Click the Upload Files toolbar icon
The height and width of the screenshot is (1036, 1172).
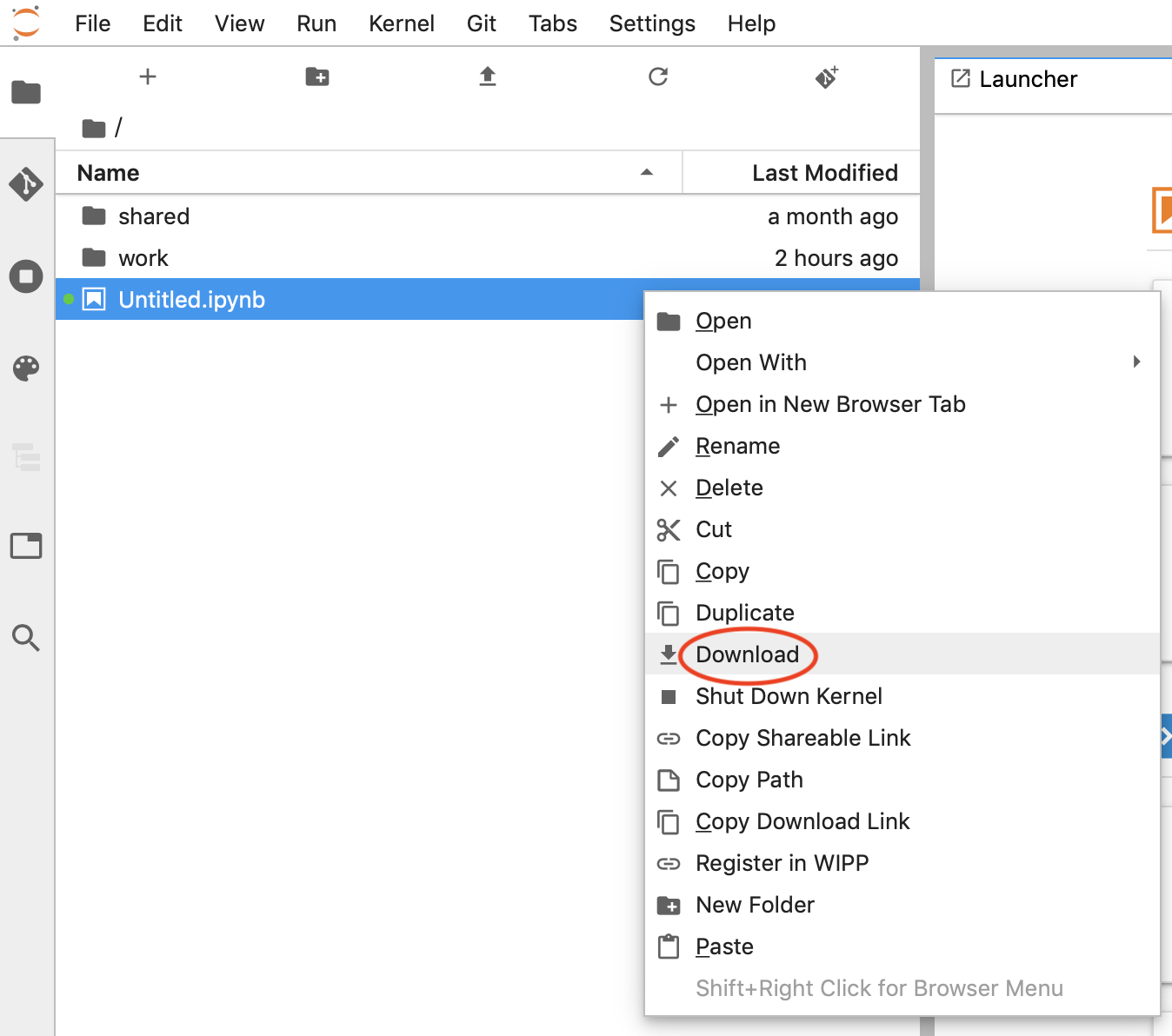click(x=488, y=76)
